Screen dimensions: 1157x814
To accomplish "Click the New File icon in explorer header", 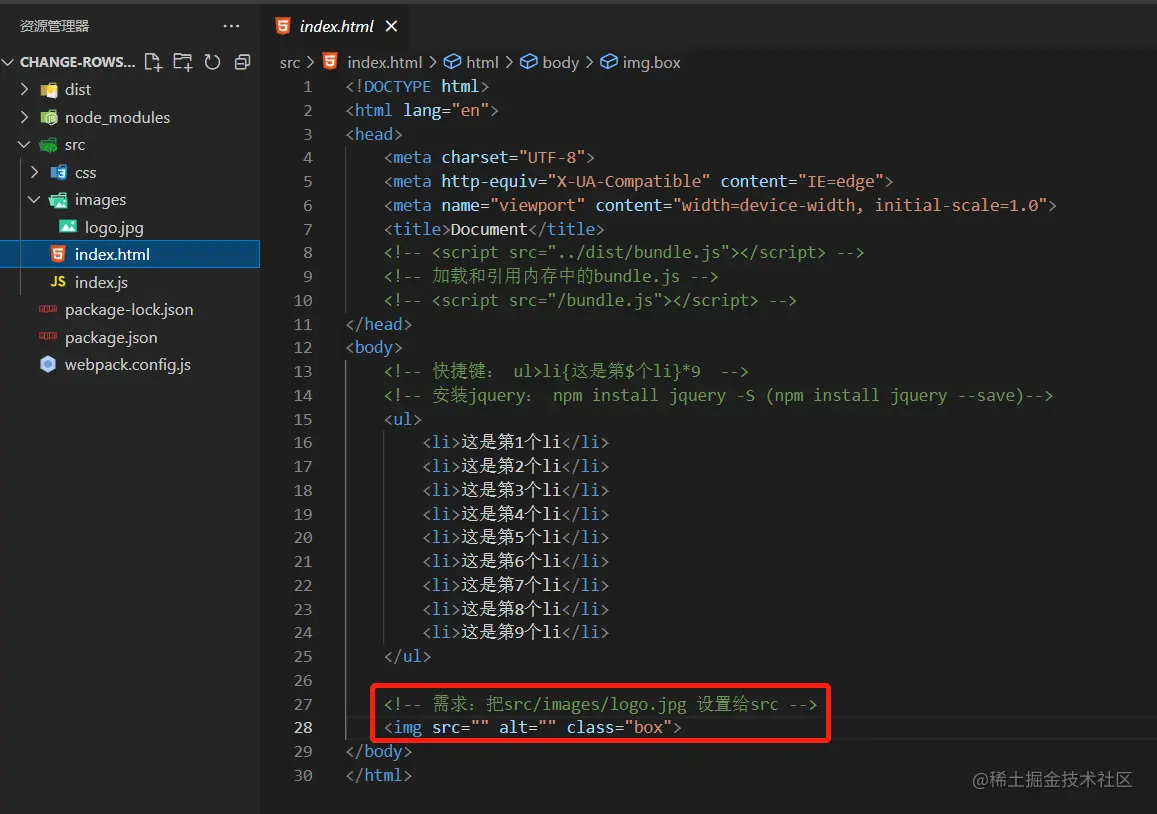I will tap(153, 62).
